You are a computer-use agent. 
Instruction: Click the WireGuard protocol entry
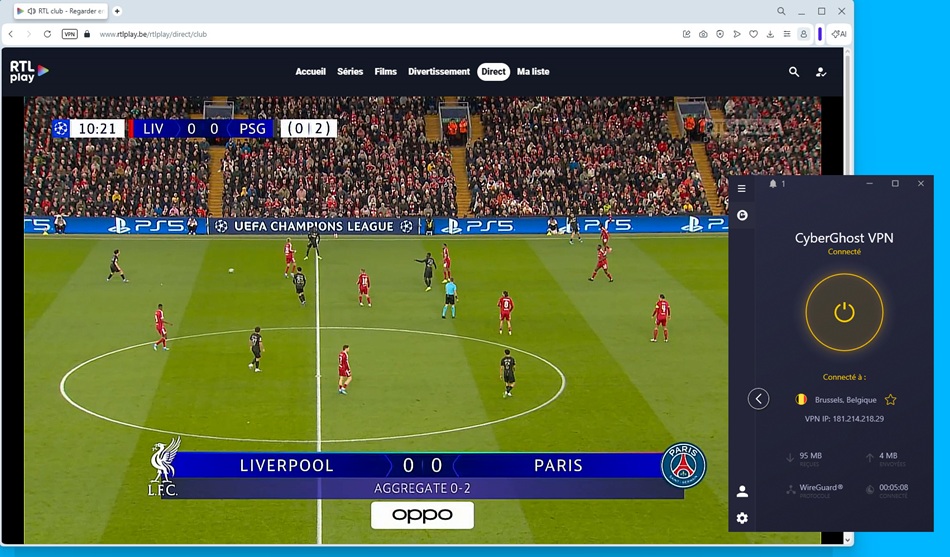coord(815,490)
